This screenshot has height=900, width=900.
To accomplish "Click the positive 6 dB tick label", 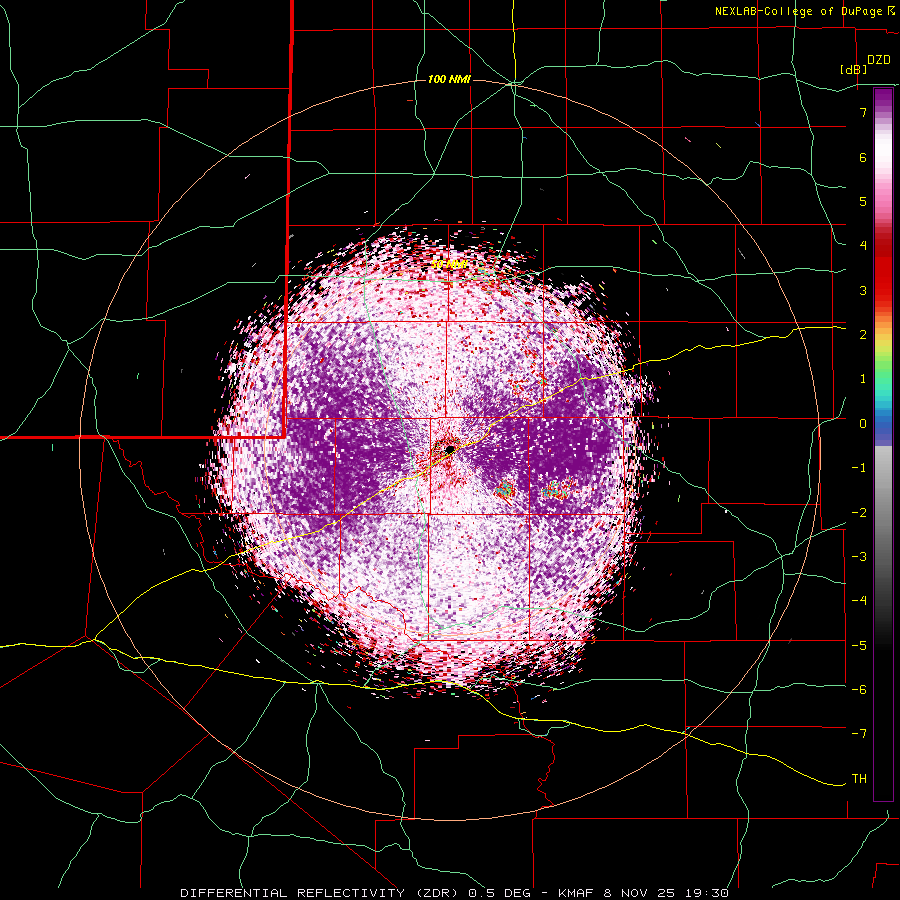I will point(863,157).
